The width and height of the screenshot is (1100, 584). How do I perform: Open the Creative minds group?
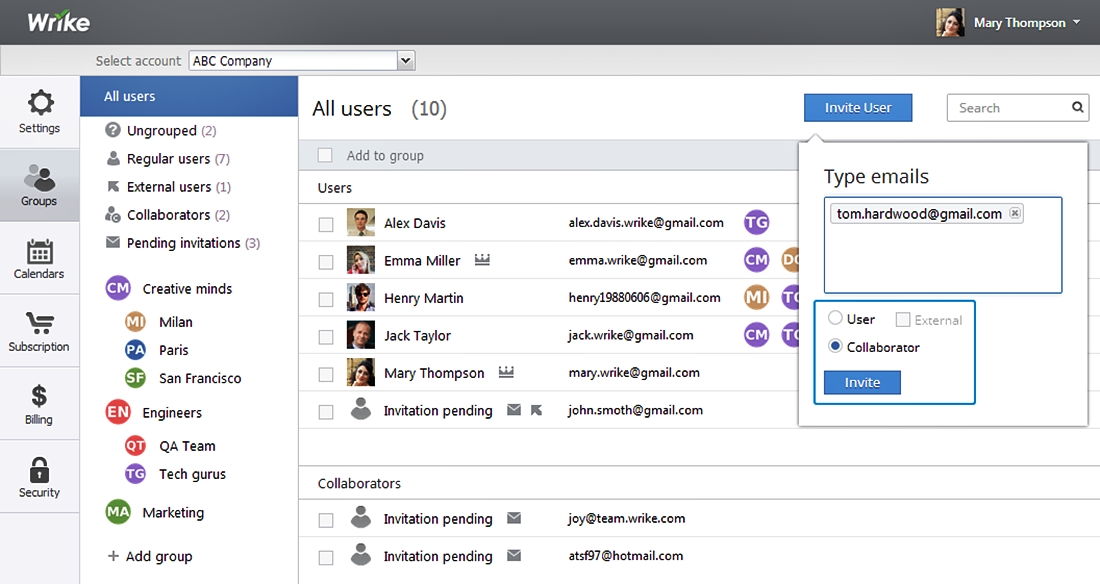(x=186, y=289)
